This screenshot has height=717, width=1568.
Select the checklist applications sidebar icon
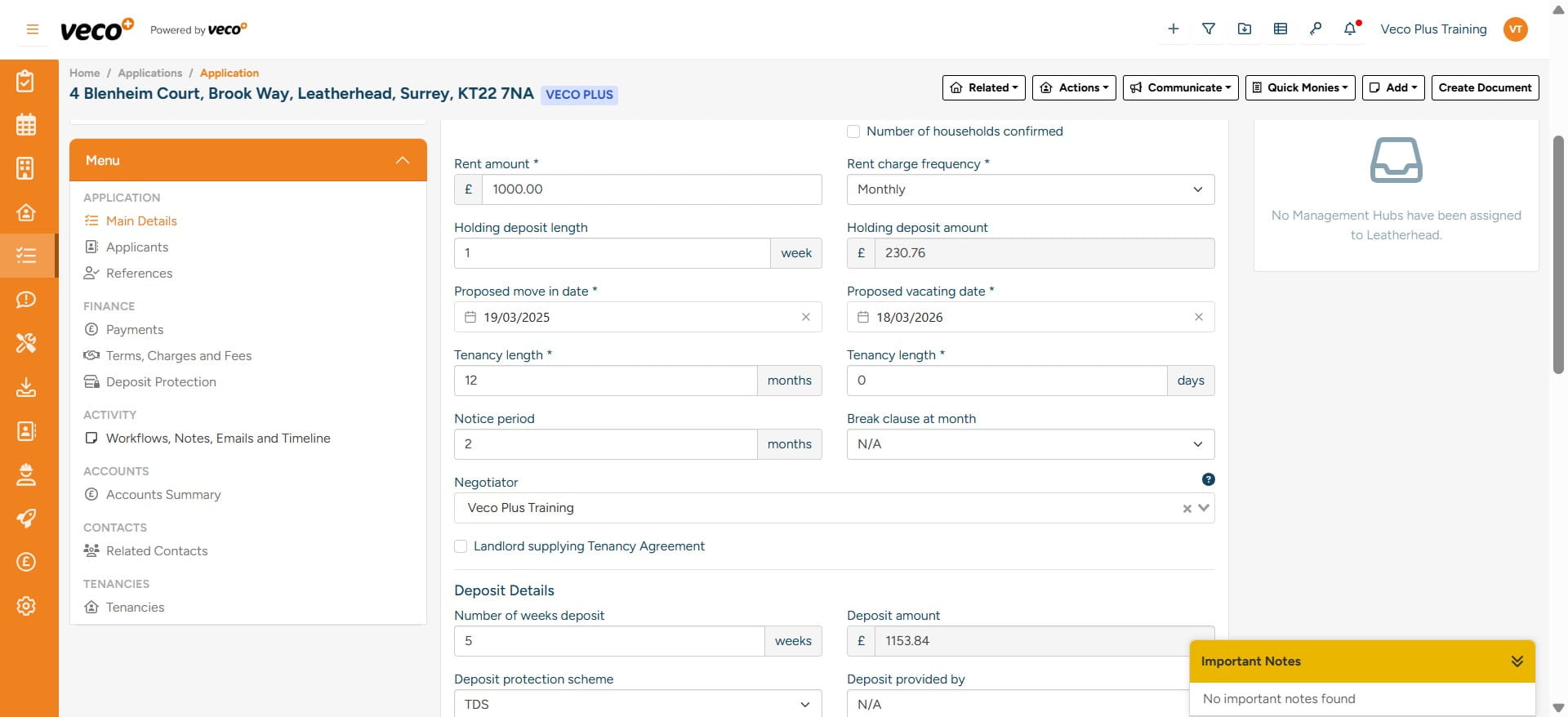pos(26,256)
